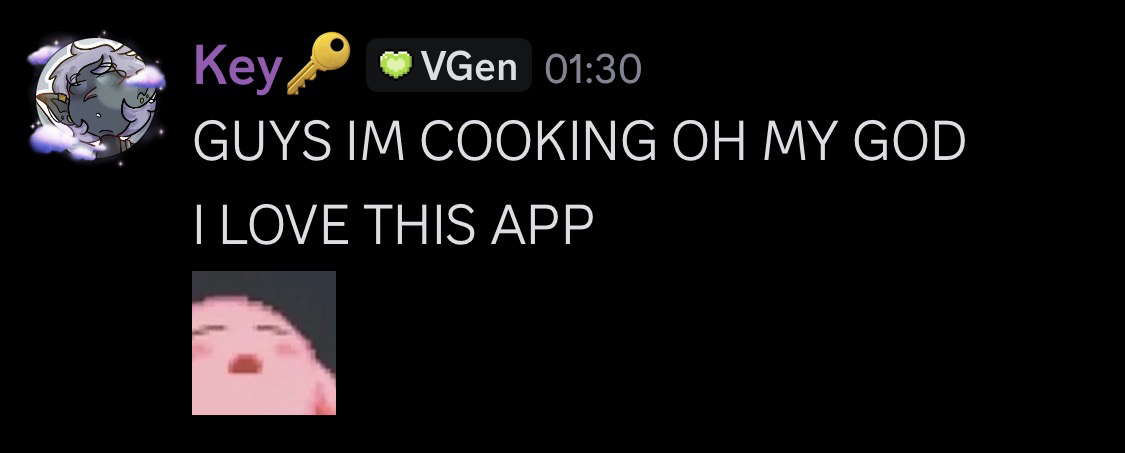Open the pink Kirby emoji image
Viewport: 1125px width, 453px height.
click(x=264, y=342)
